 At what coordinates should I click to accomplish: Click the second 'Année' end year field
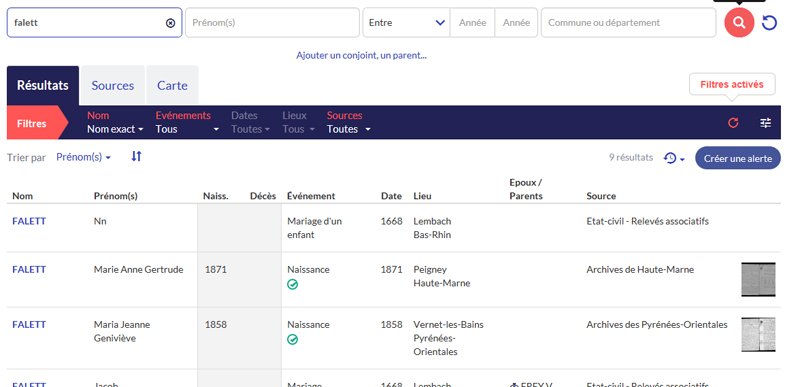click(x=516, y=23)
